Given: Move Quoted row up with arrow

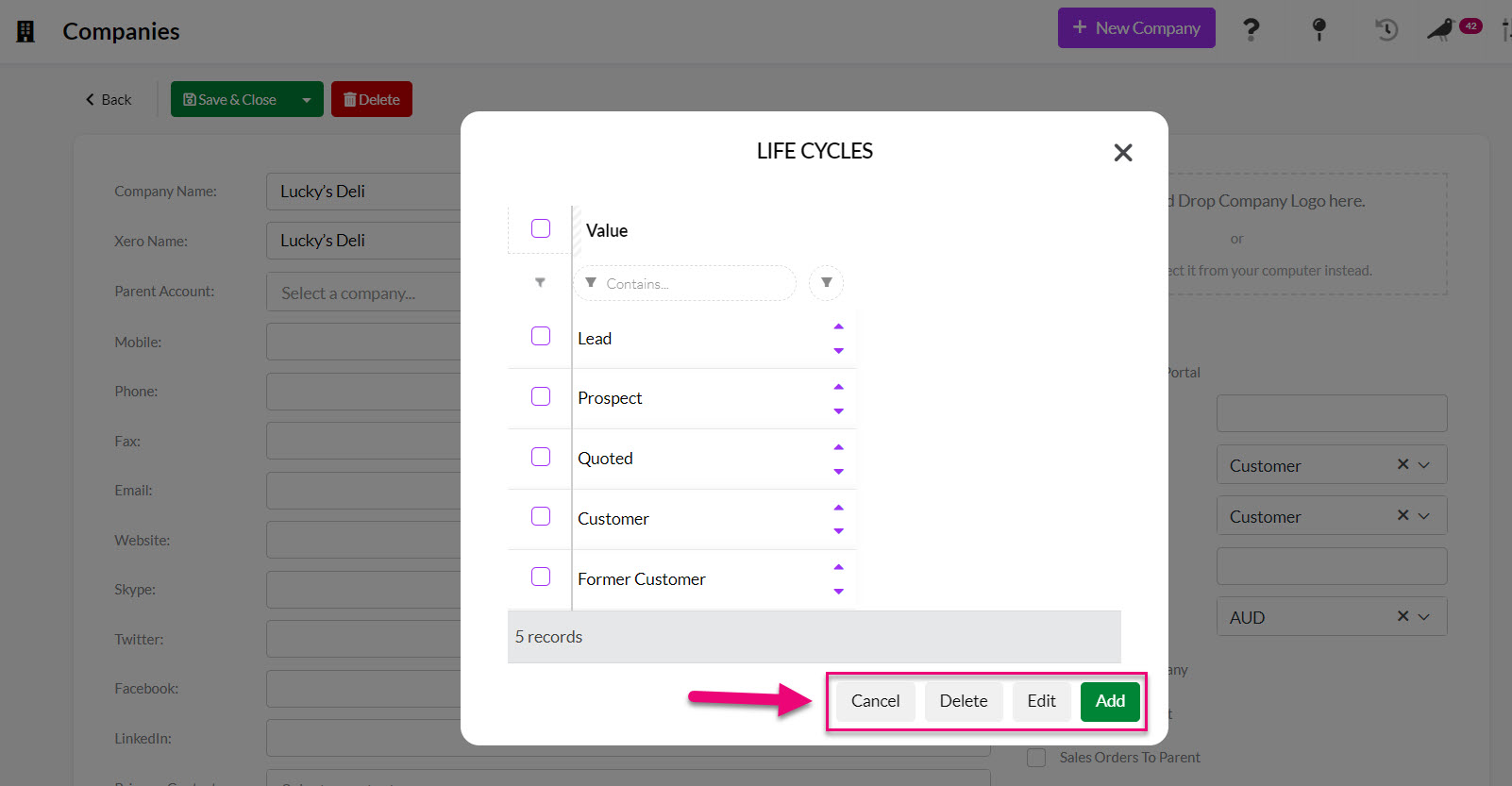Looking at the screenshot, I should tap(838, 447).
